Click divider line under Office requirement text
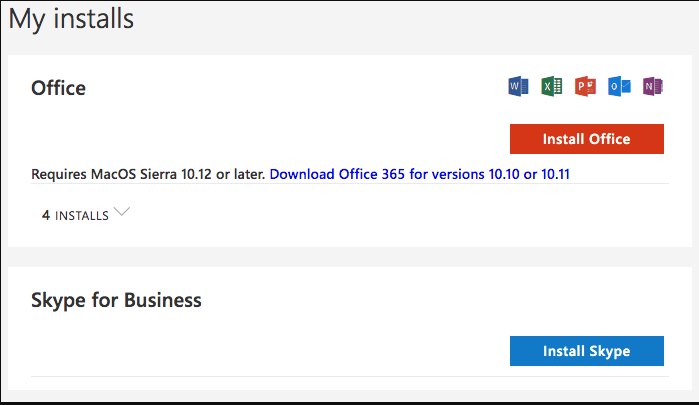Viewport: 699px width, 405px height. pos(350,184)
